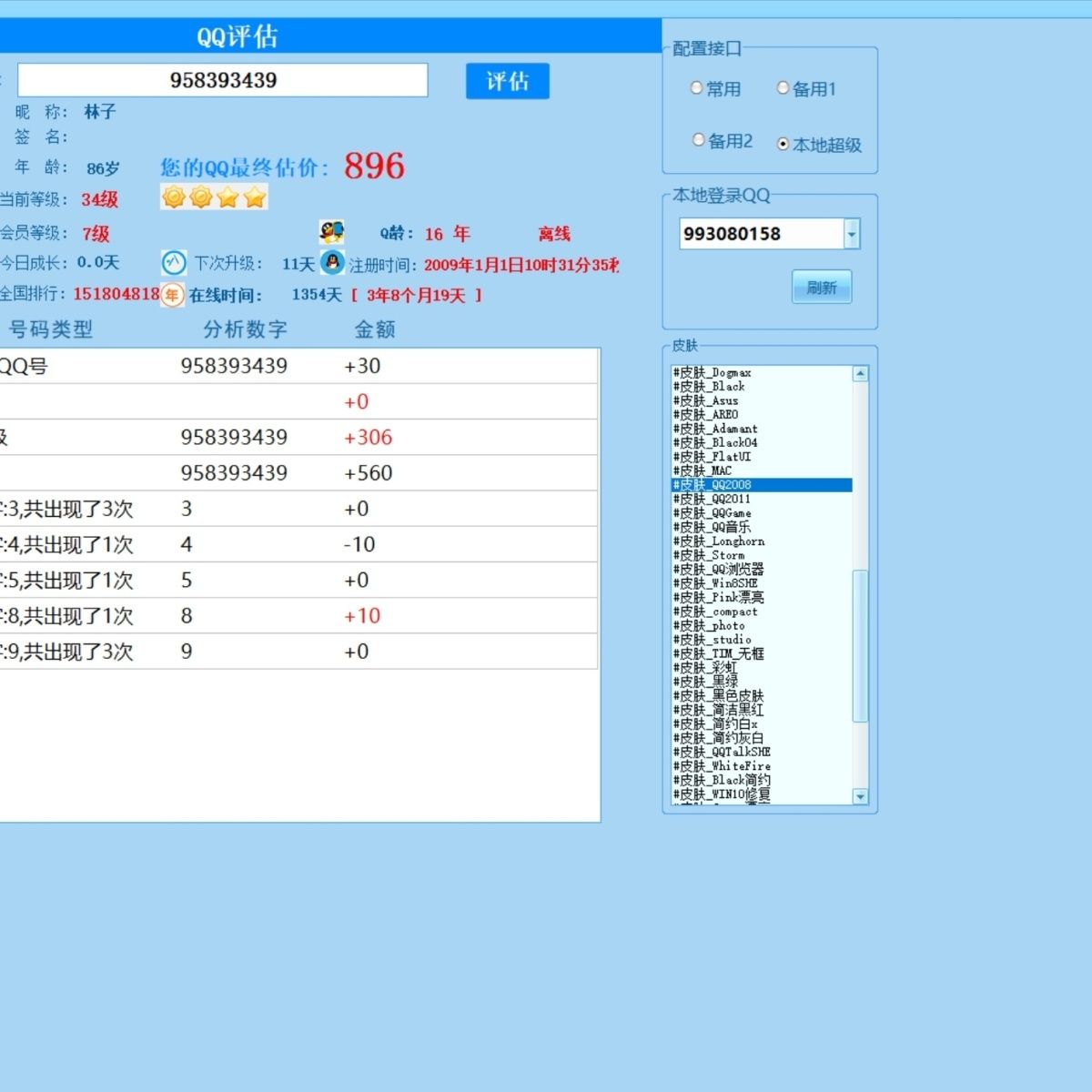Image resolution: width=1092 pixels, height=1092 pixels.
Task: Click the penguin icon beside 注册时间
Action: pyautogui.click(x=333, y=263)
